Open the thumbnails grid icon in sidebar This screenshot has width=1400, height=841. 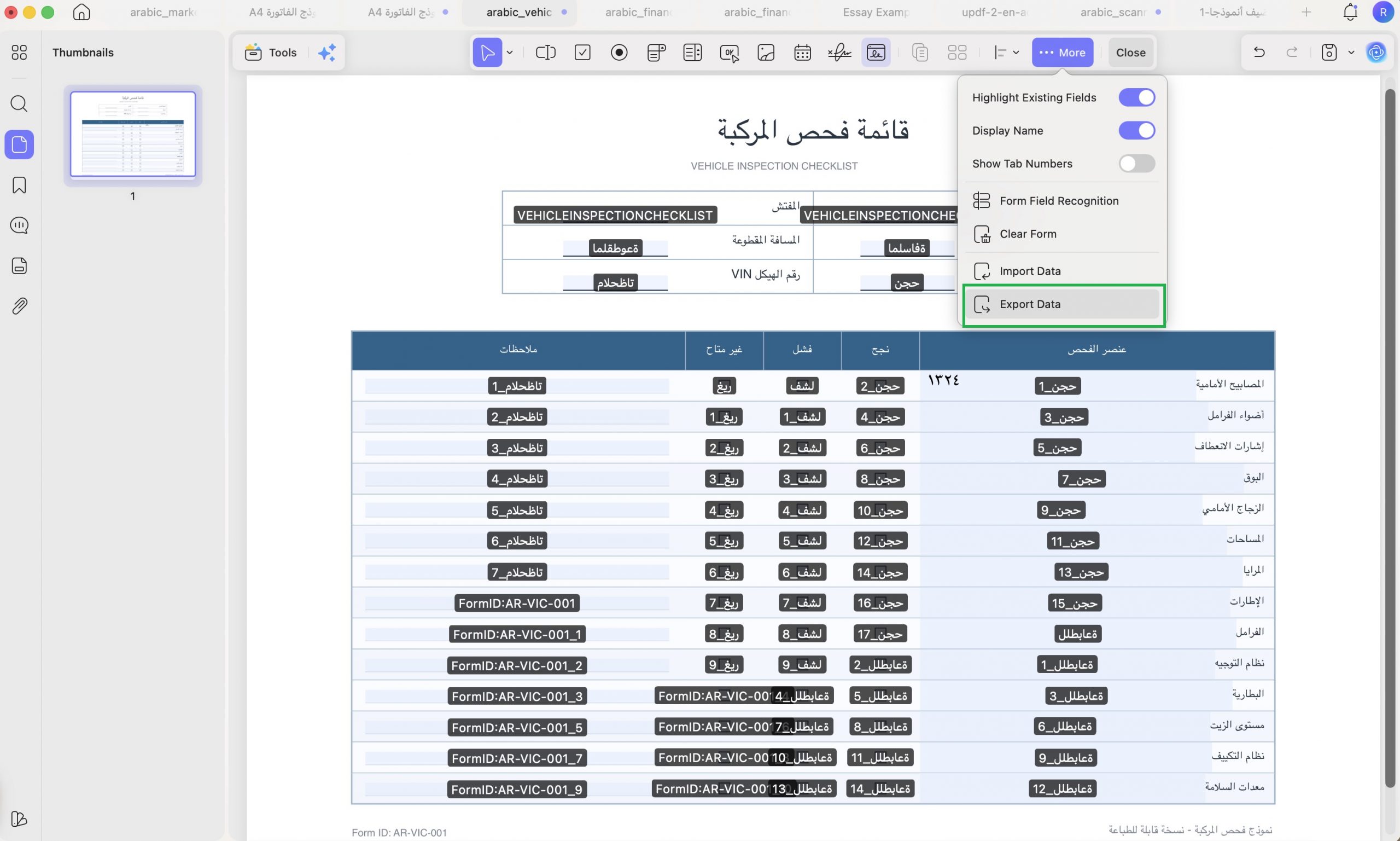(19, 53)
